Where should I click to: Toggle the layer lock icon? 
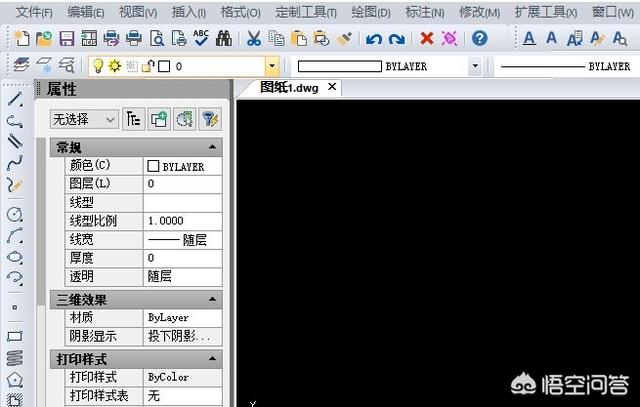147,66
